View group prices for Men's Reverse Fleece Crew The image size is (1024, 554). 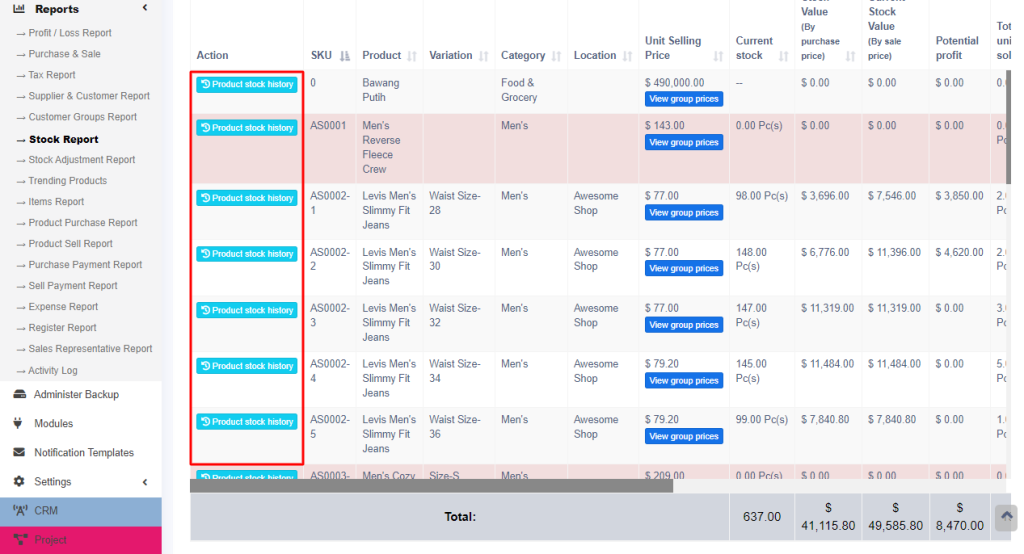684,142
